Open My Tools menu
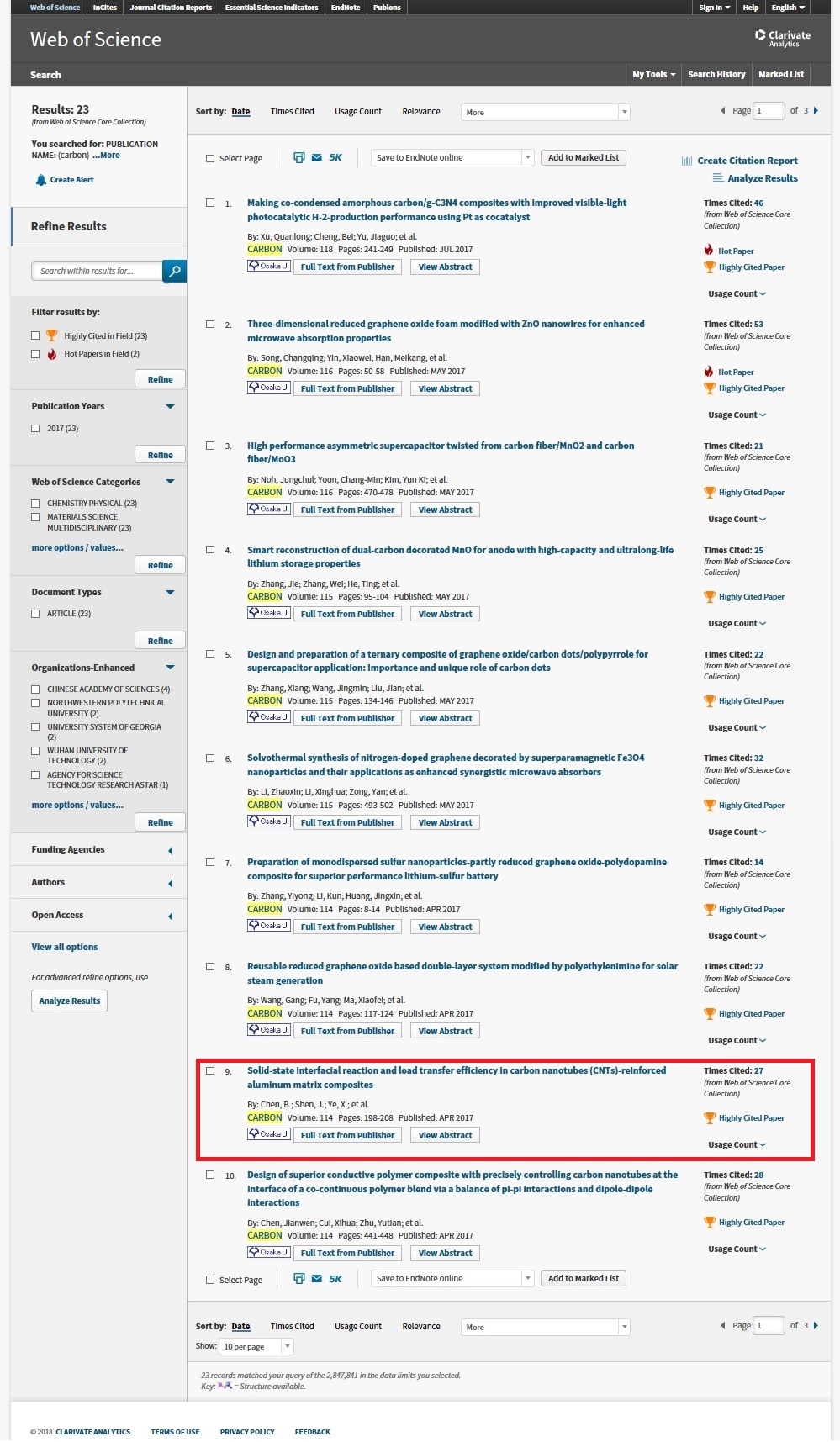 tap(653, 74)
